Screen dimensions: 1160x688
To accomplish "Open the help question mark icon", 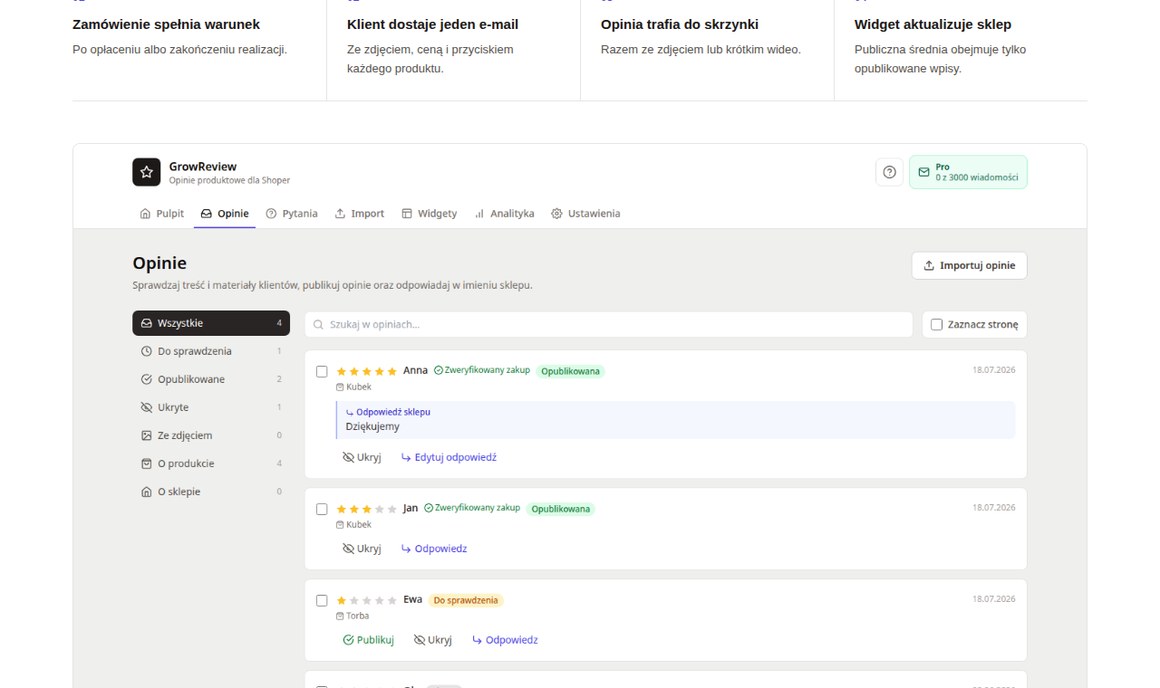I will 889,172.
